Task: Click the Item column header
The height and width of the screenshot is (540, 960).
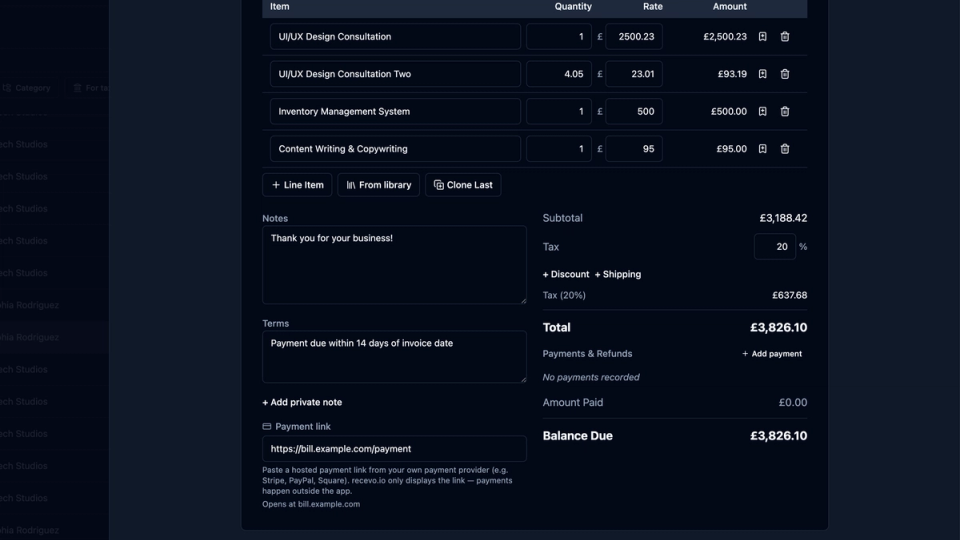Action: pos(280,6)
